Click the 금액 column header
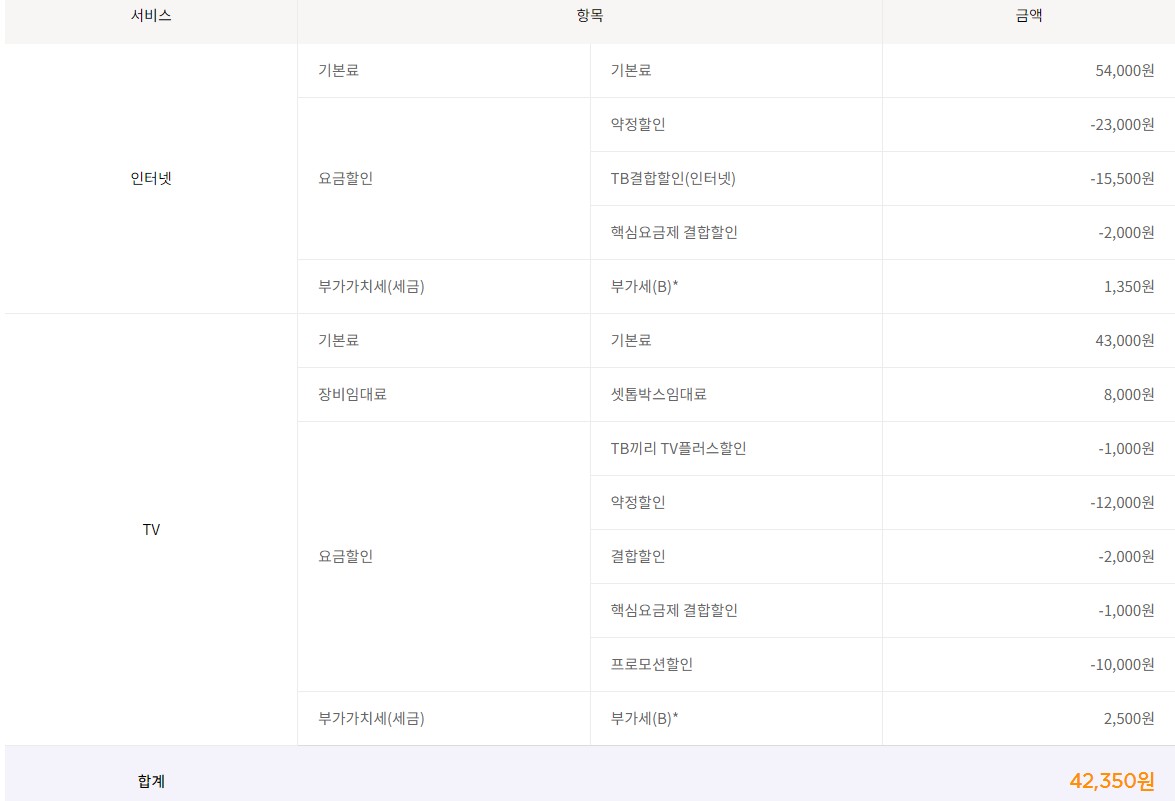The image size is (1175, 801). [x=1028, y=16]
